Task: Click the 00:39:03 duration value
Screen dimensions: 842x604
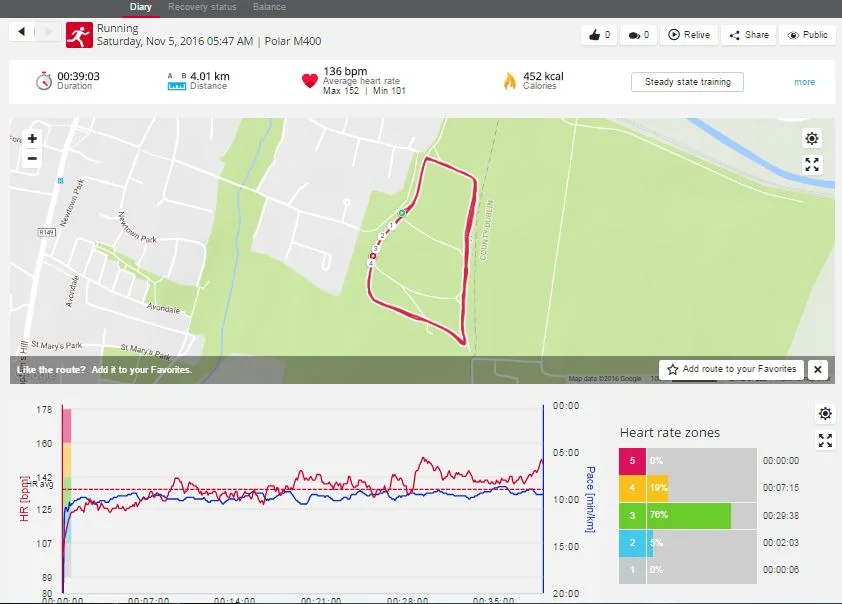Action: pos(78,76)
